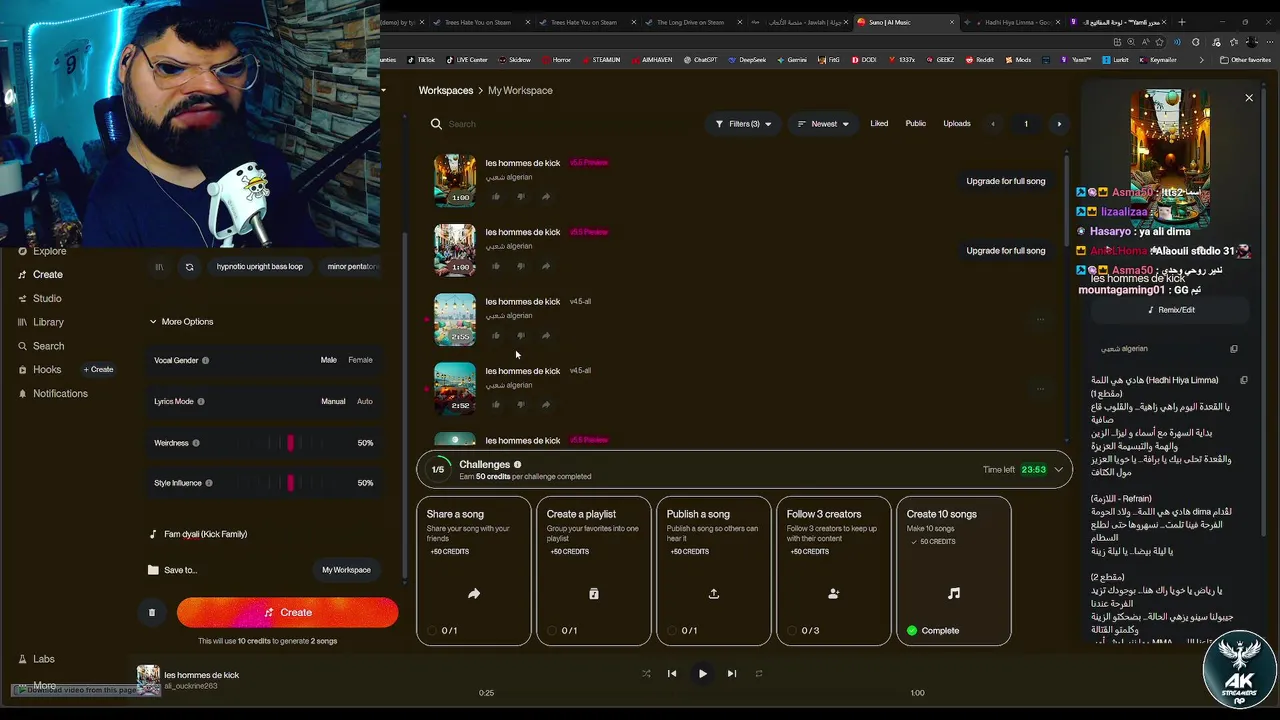
Task: Click the Share a song 0/1 circle
Action: 432,631
